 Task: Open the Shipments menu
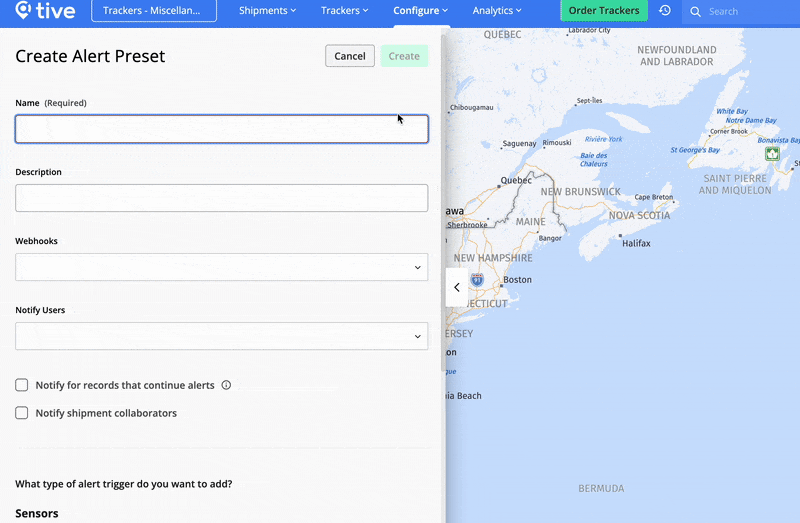pyautogui.click(x=267, y=11)
